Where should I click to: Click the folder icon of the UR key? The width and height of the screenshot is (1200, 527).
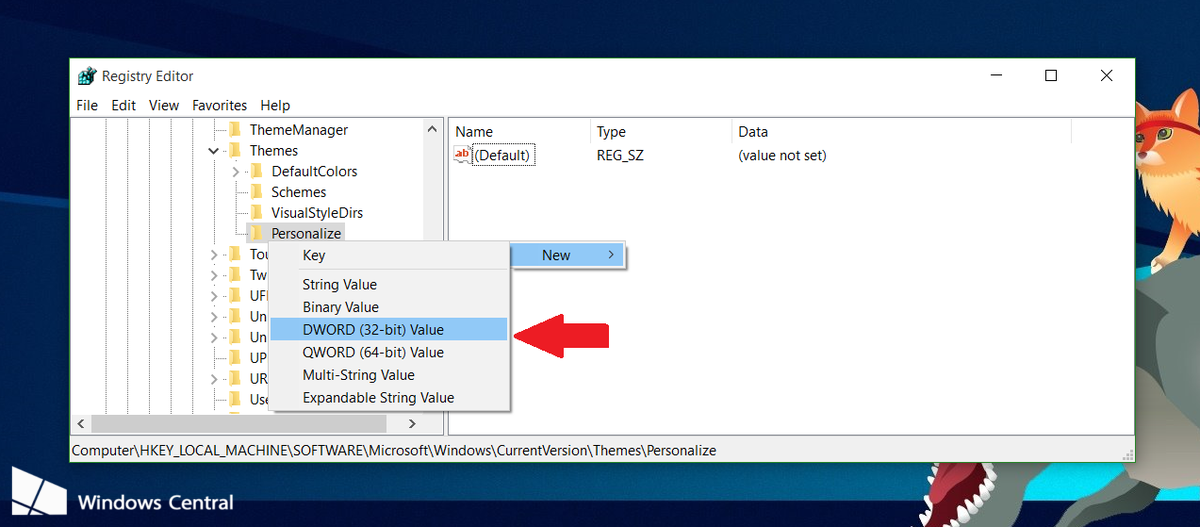click(235, 379)
